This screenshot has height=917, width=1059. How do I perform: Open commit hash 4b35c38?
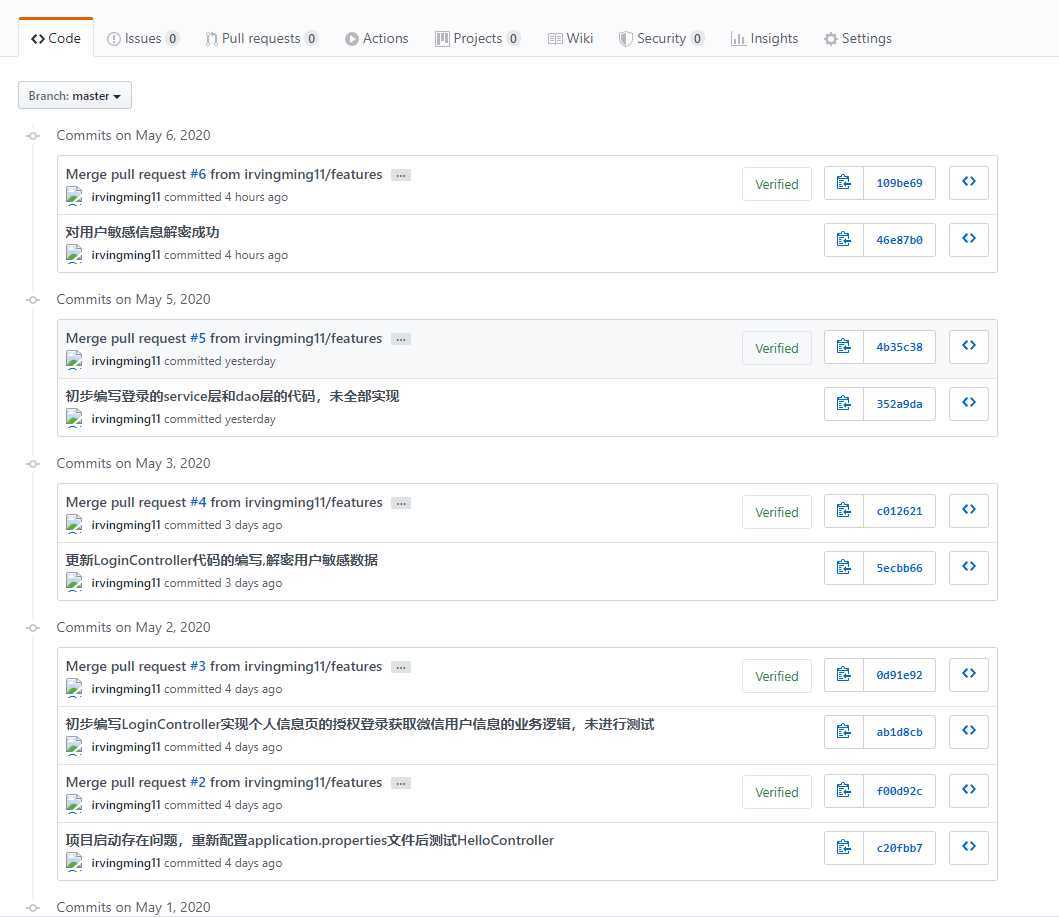coord(900,347)
